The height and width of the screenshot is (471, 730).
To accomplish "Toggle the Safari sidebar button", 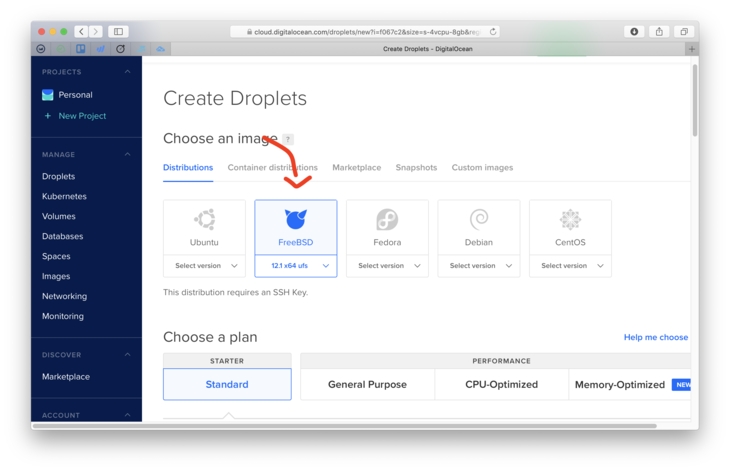I will coord(118,32).
